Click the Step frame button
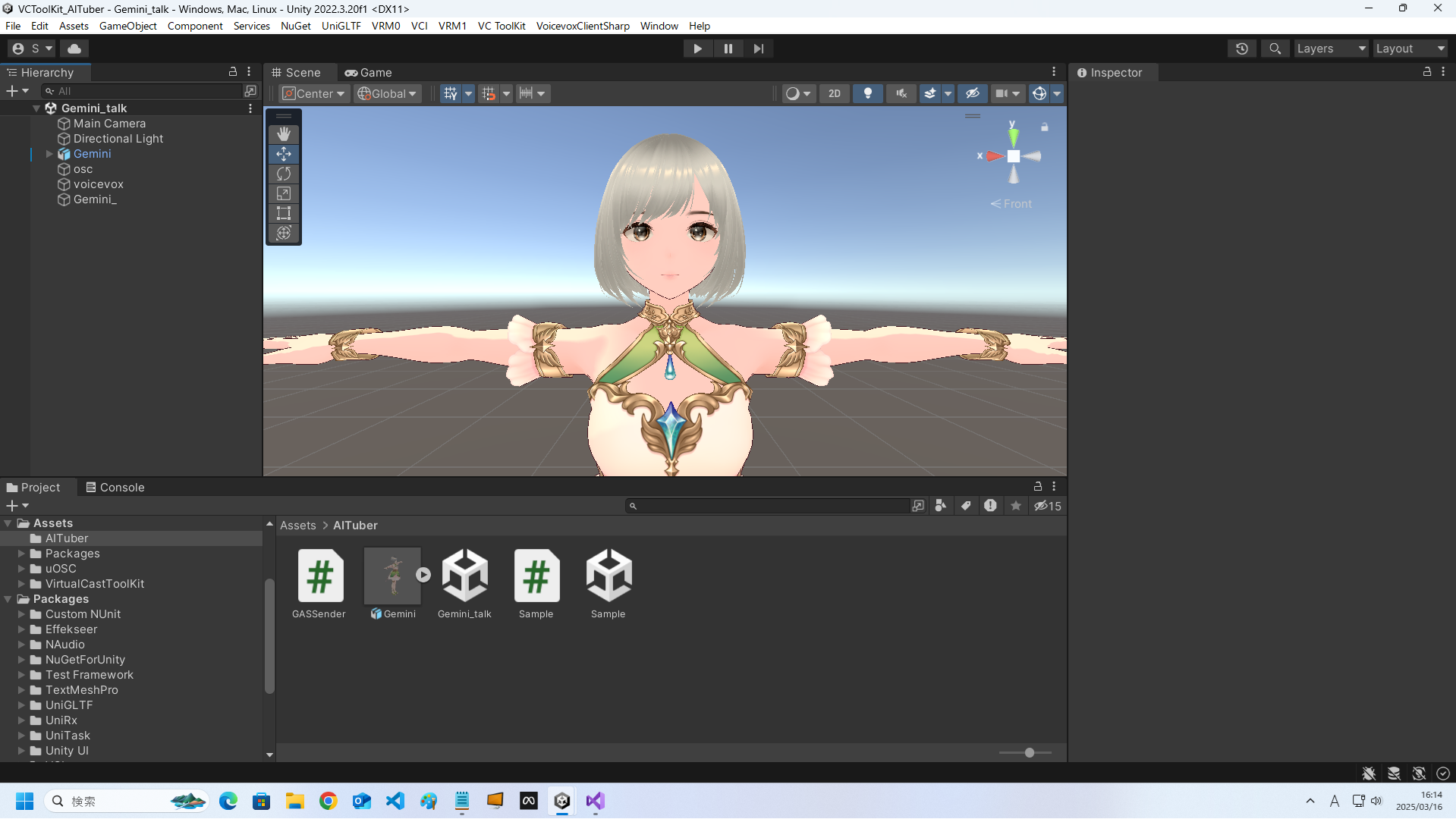 click(759, 49)
